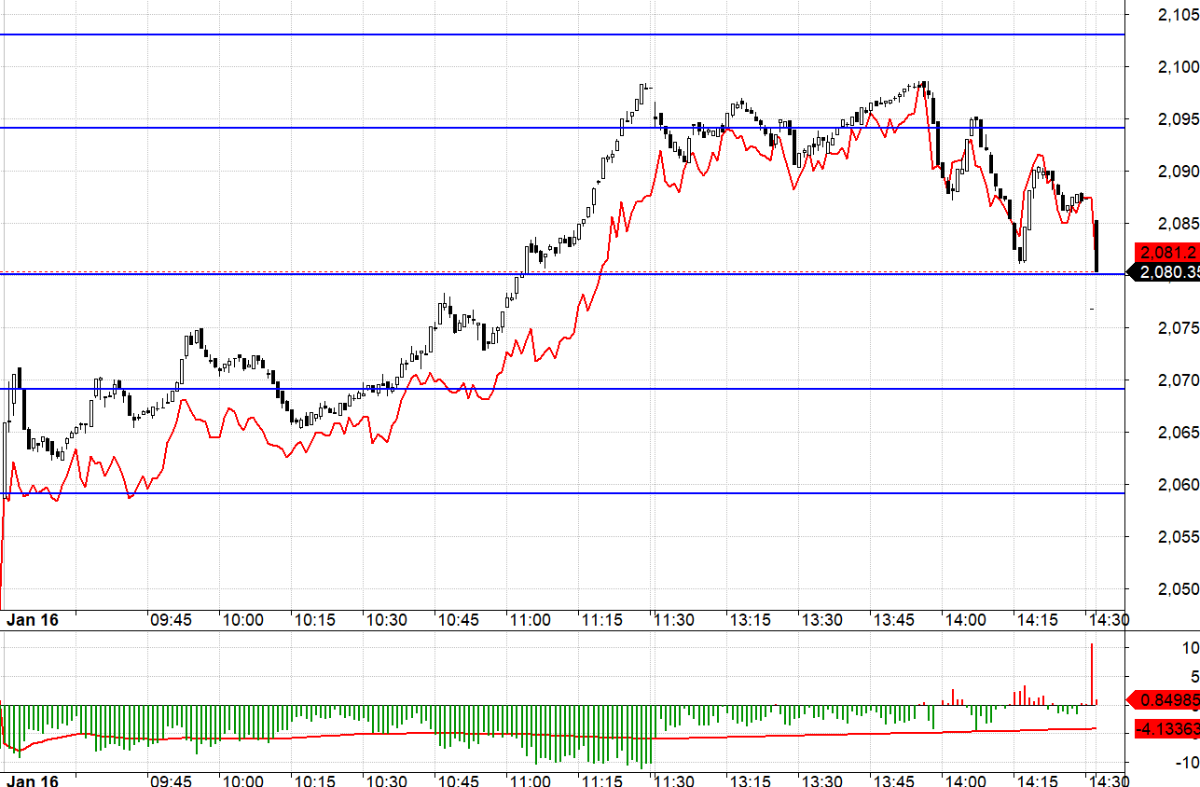Click 14:00 on the bottom indicator time axis

(x=962, y=780)
